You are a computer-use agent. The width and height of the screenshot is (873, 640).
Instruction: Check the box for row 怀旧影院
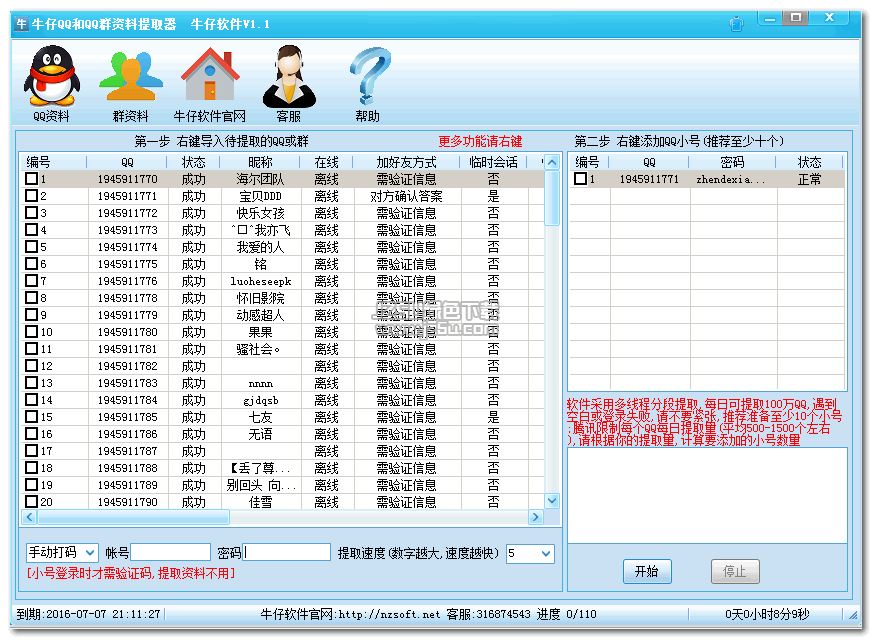[x=32, y=298]
